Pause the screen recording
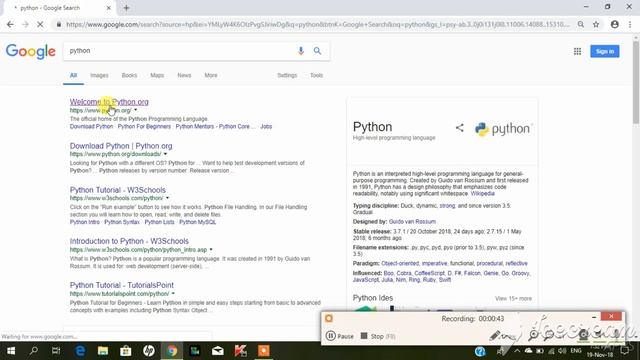The image size is (640, 360). coord(340,336)
